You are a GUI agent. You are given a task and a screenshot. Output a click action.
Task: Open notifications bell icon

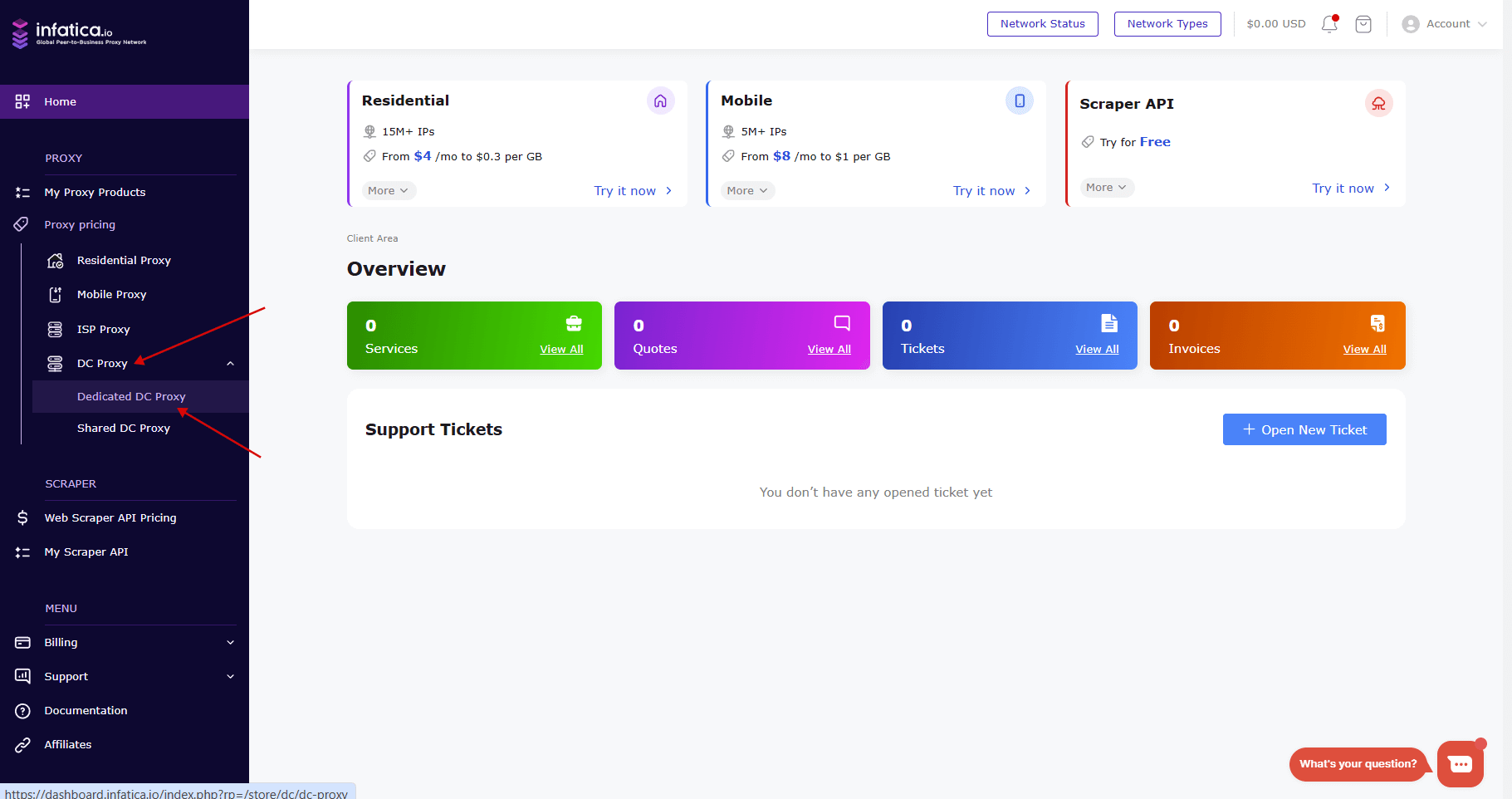pyautogui.click(x=1329, y=24)
